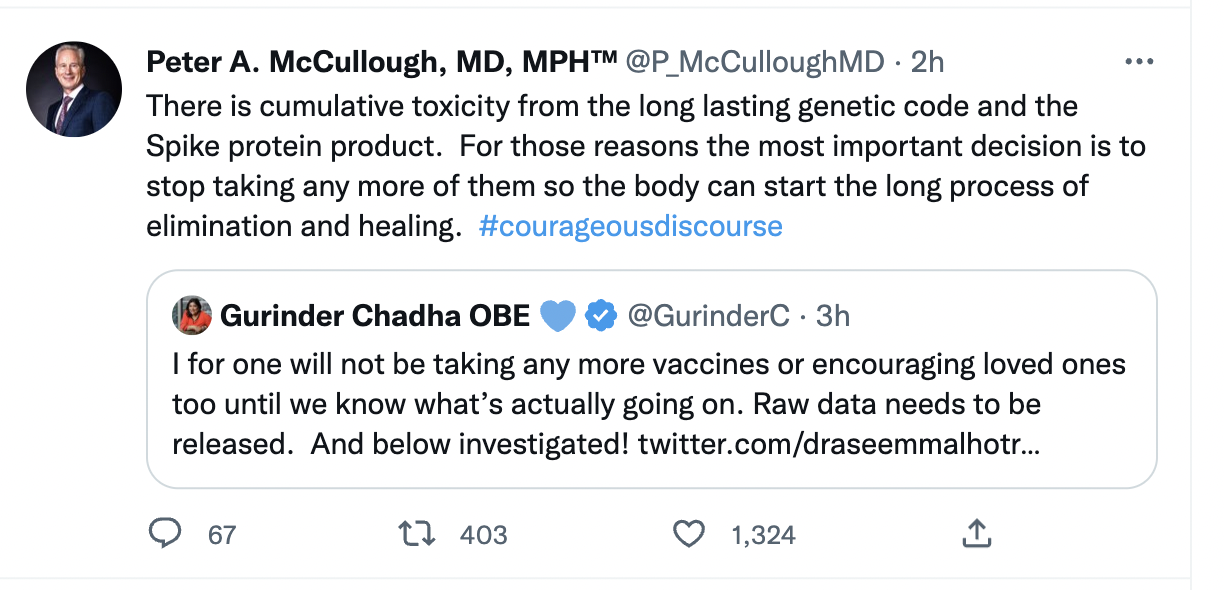Click the 403 retweet count
Image resolution: width=1224 pixels, height=590 pixels.
483,535
